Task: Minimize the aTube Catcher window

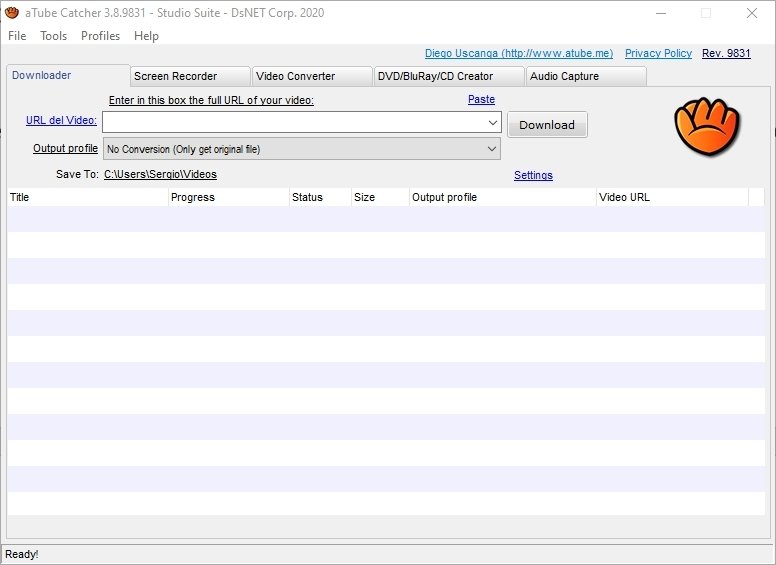Action: tap(661, 13)
